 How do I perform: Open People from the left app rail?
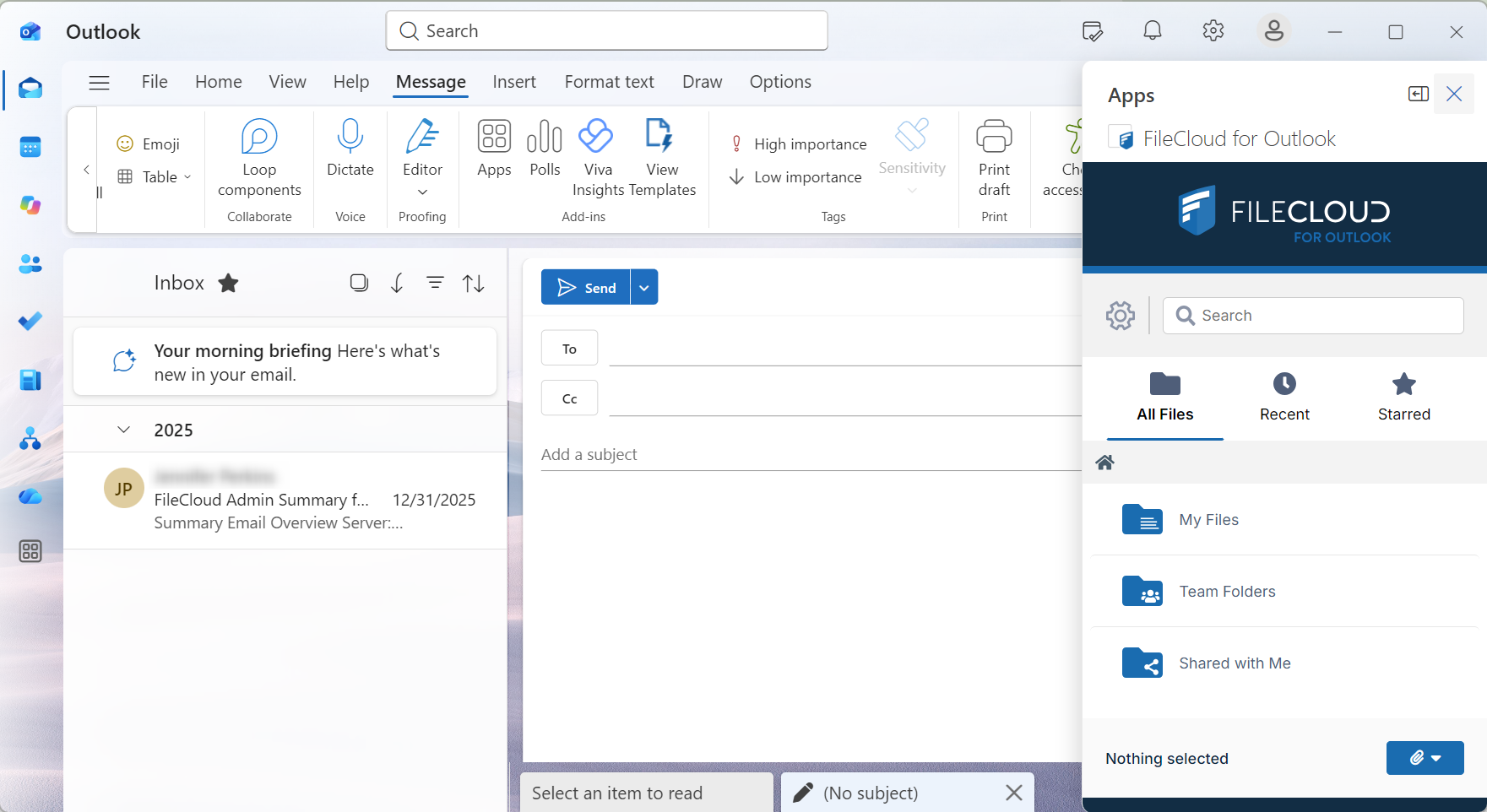[30, 263]
